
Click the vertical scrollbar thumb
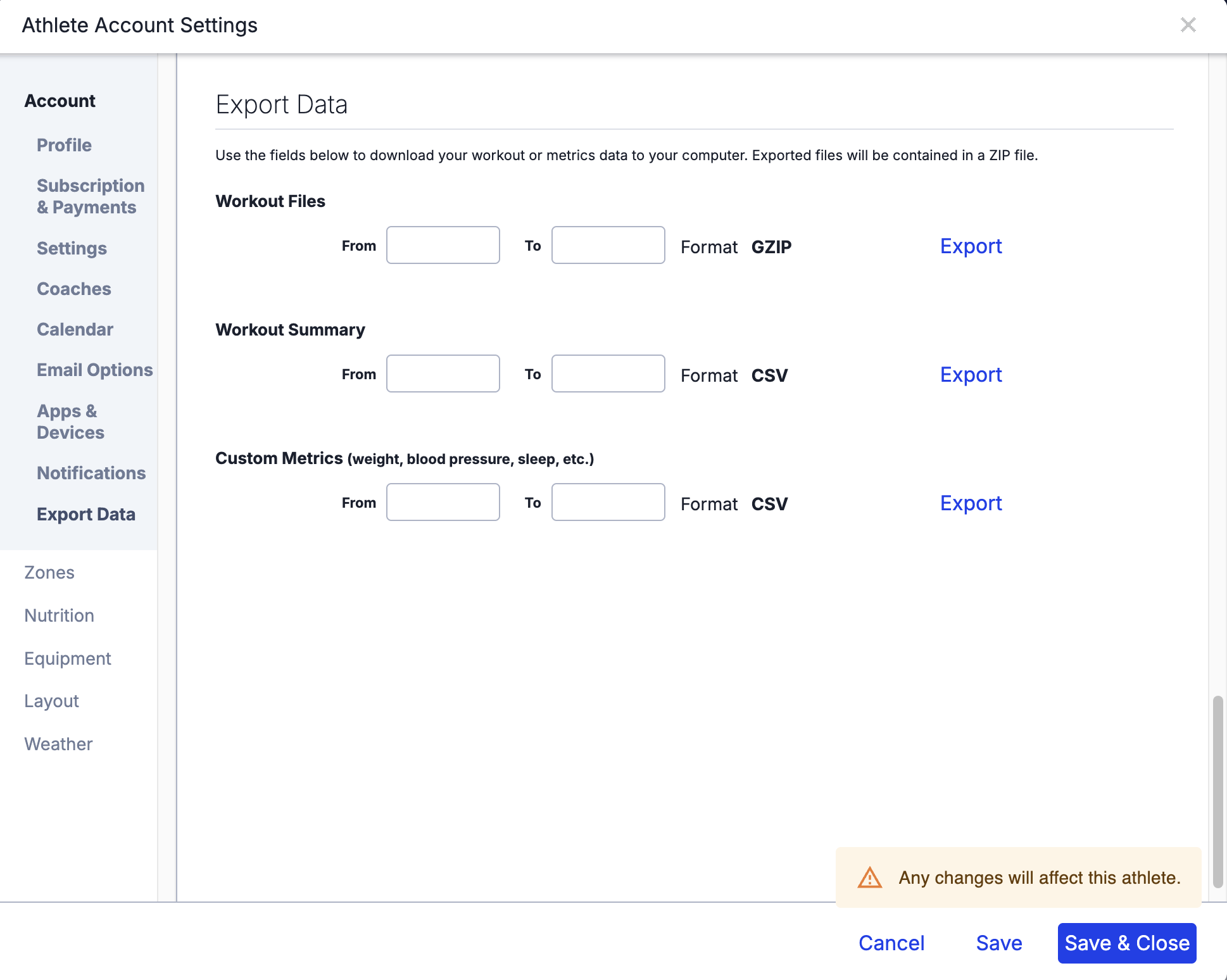point(1217,791)
